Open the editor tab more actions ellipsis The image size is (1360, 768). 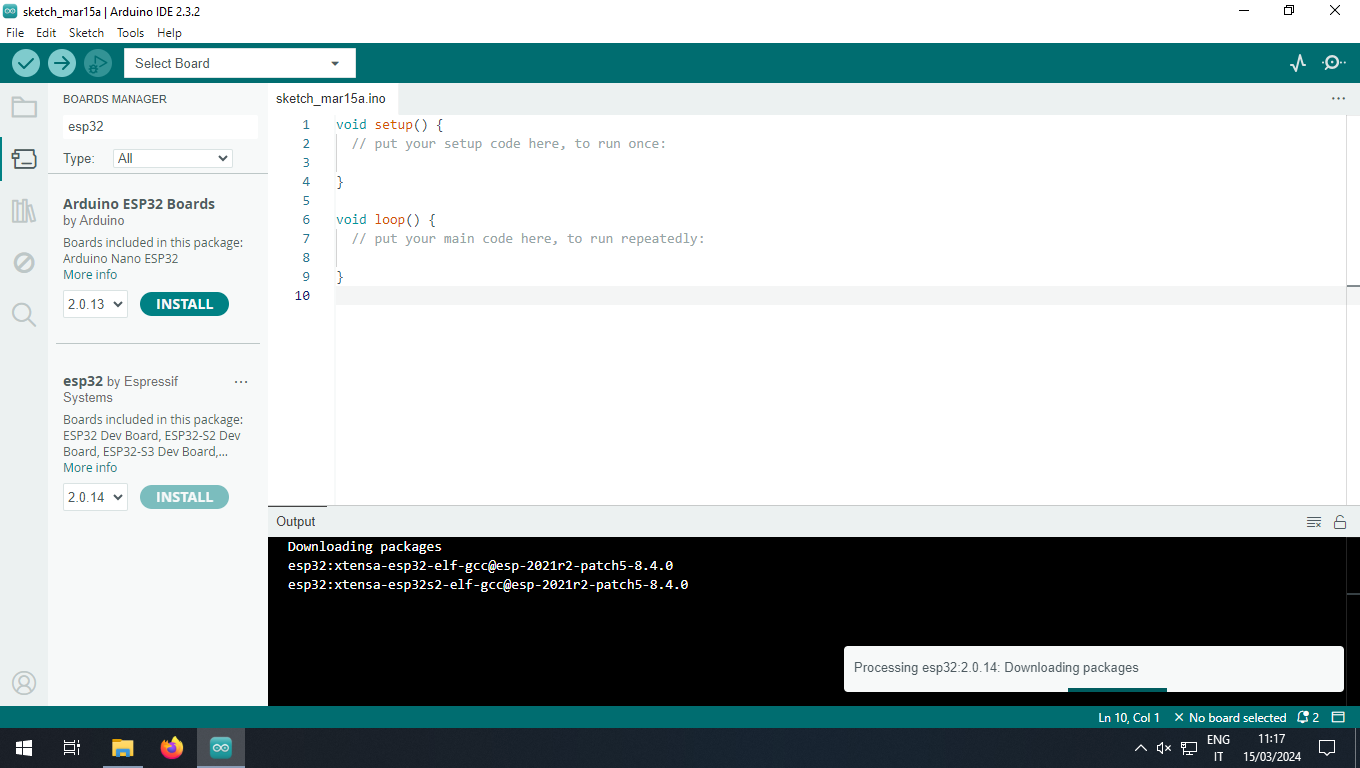click(x=1338, y=99)
